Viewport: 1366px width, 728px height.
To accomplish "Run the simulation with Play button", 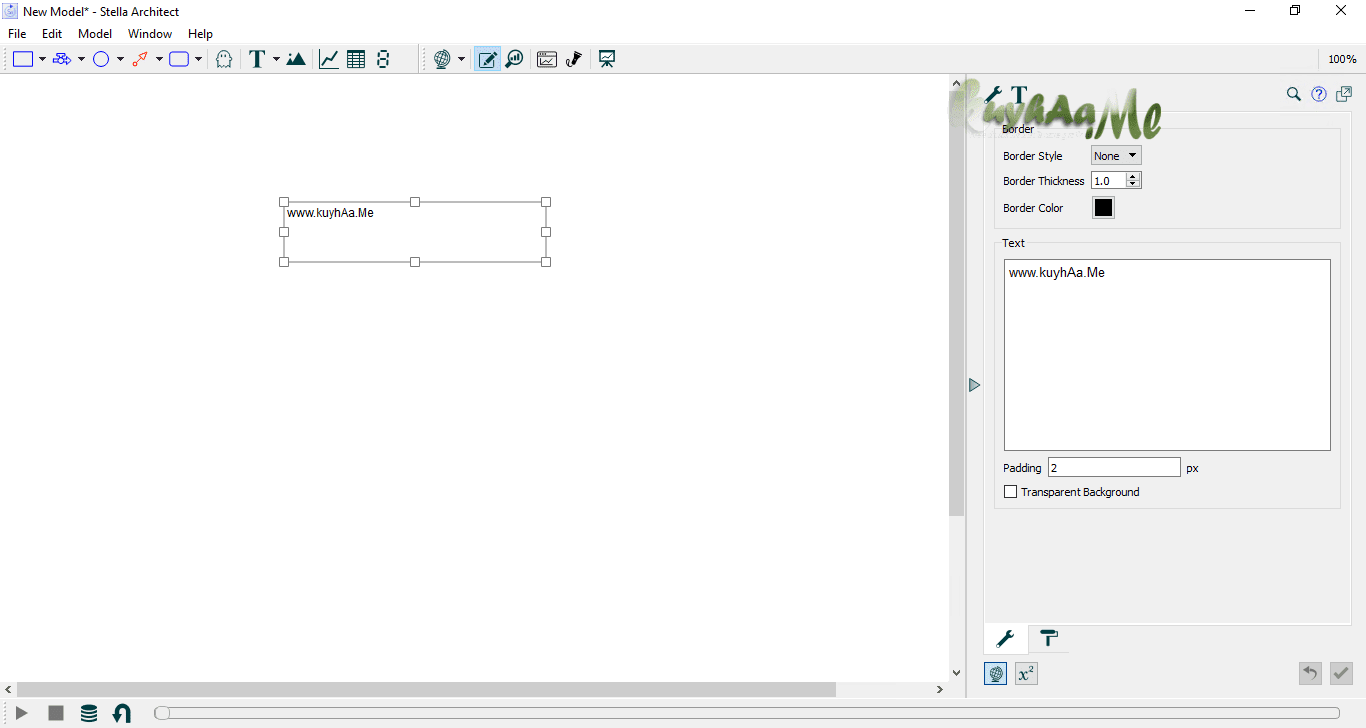I will click(x=22, y=713).
